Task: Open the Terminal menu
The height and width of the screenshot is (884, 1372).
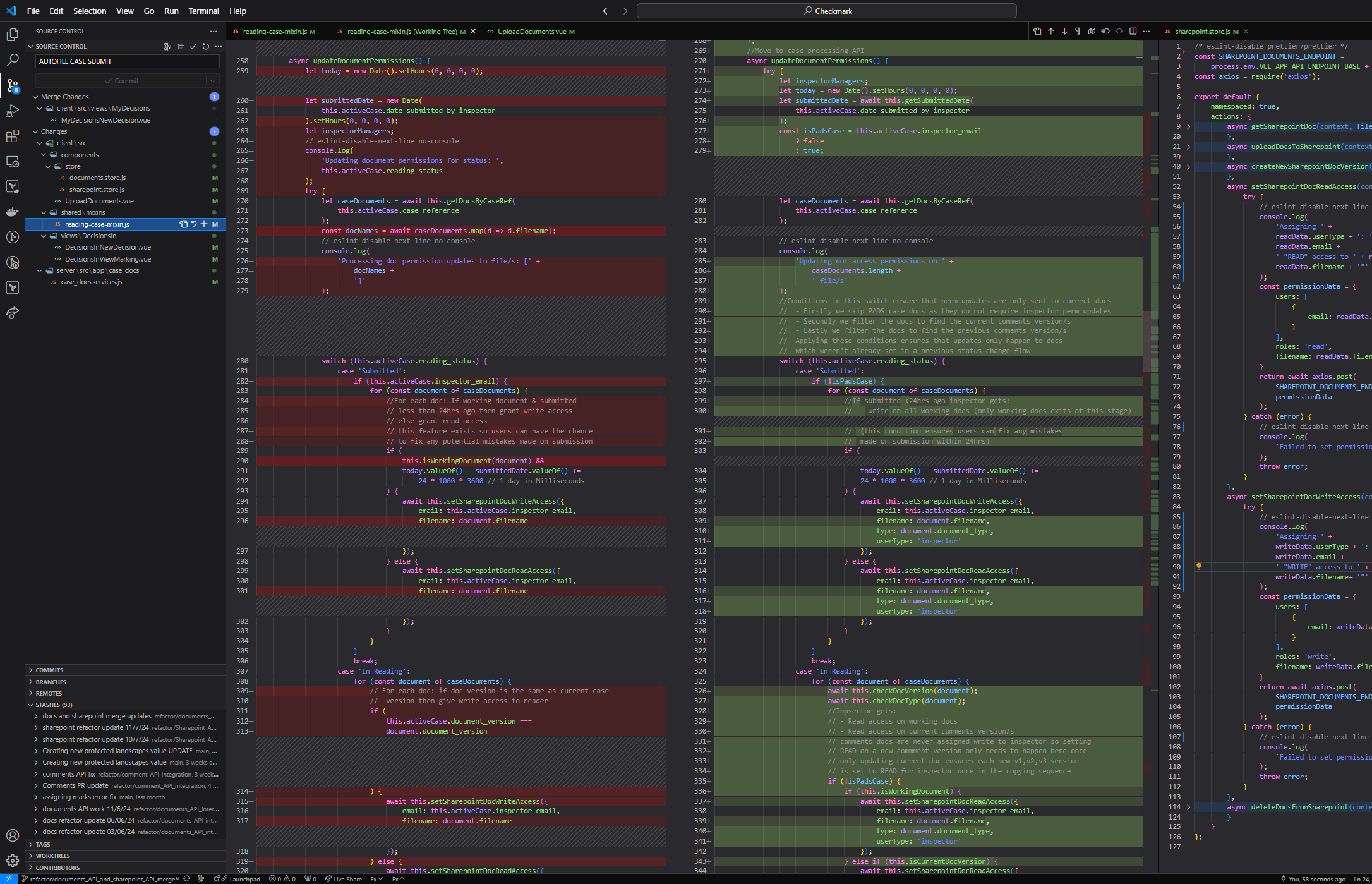Action: click(203, 11)
